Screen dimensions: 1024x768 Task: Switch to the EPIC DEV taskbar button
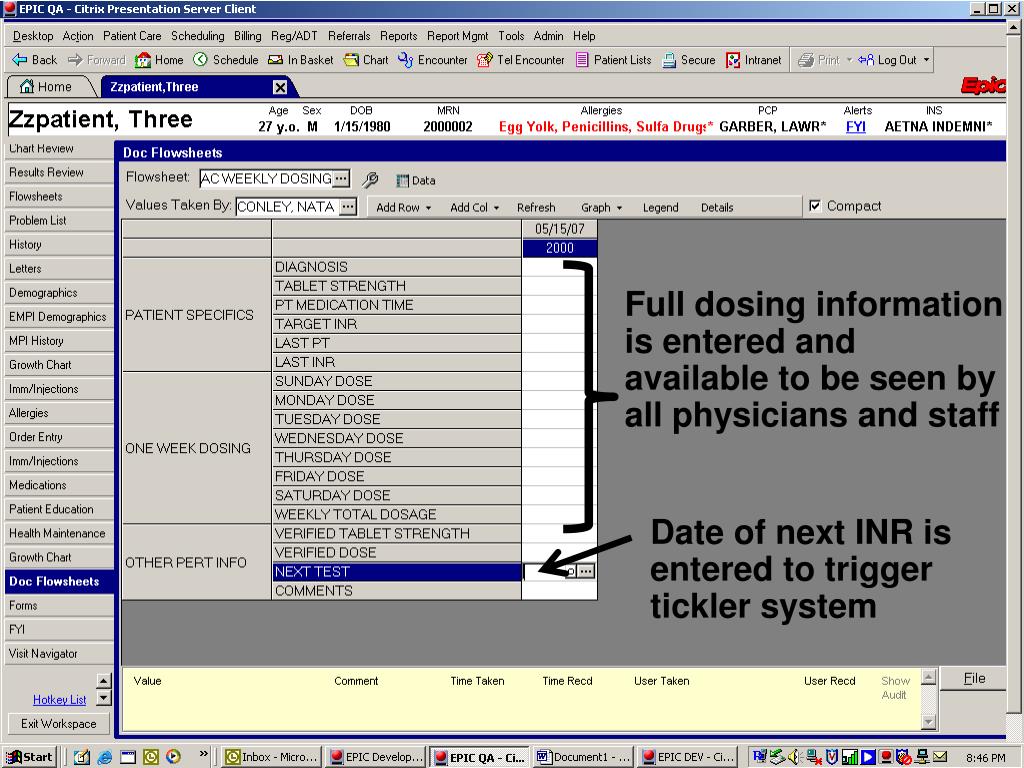(x=688, y=757)
